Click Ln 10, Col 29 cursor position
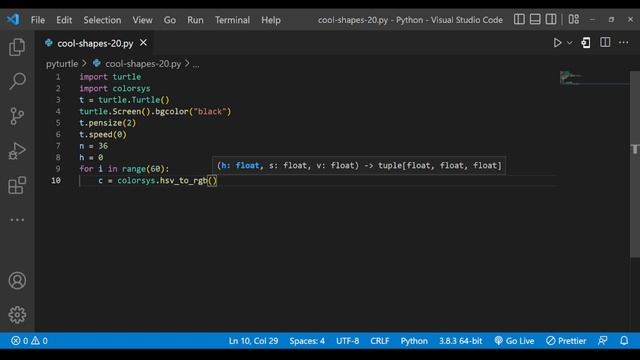This screenshot has height=360, width=640. pyautogui.click(x=253, y=340)
